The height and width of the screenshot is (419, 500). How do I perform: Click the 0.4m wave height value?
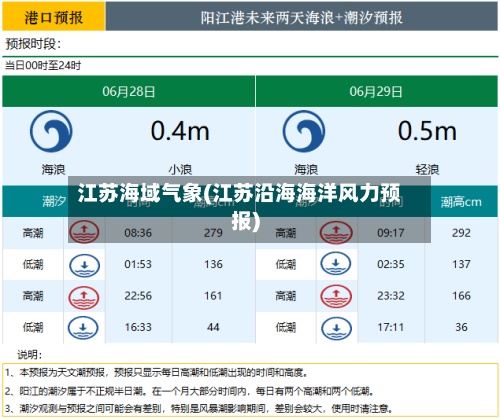180,131
